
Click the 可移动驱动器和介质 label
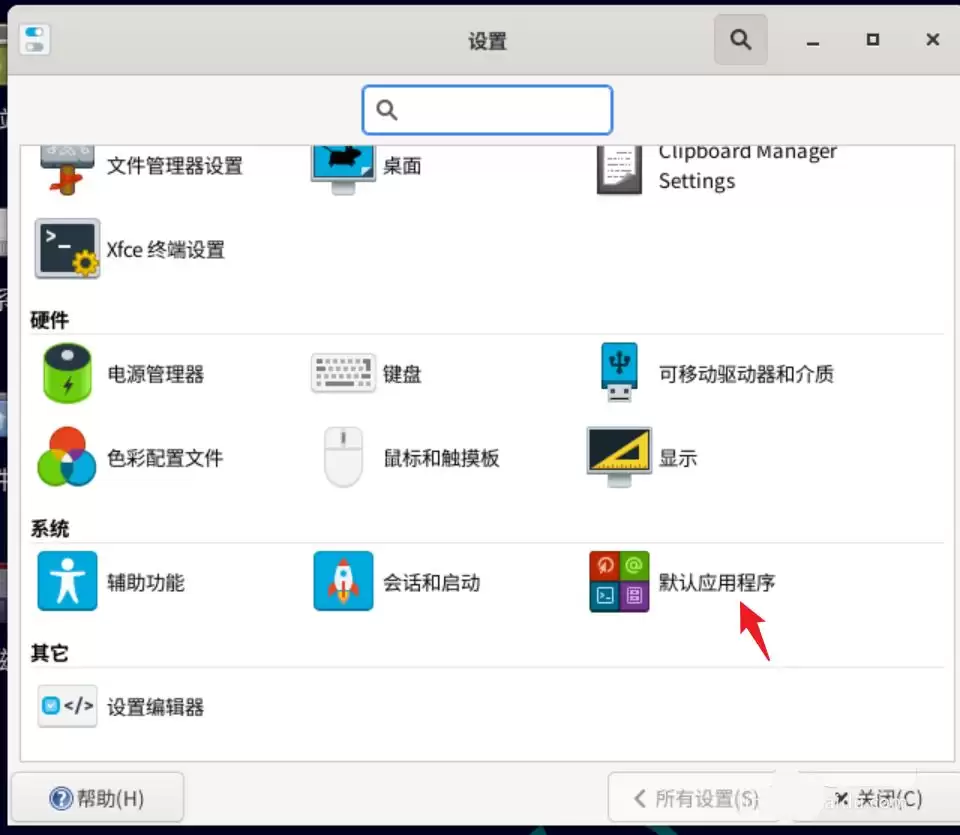point(746,373)
